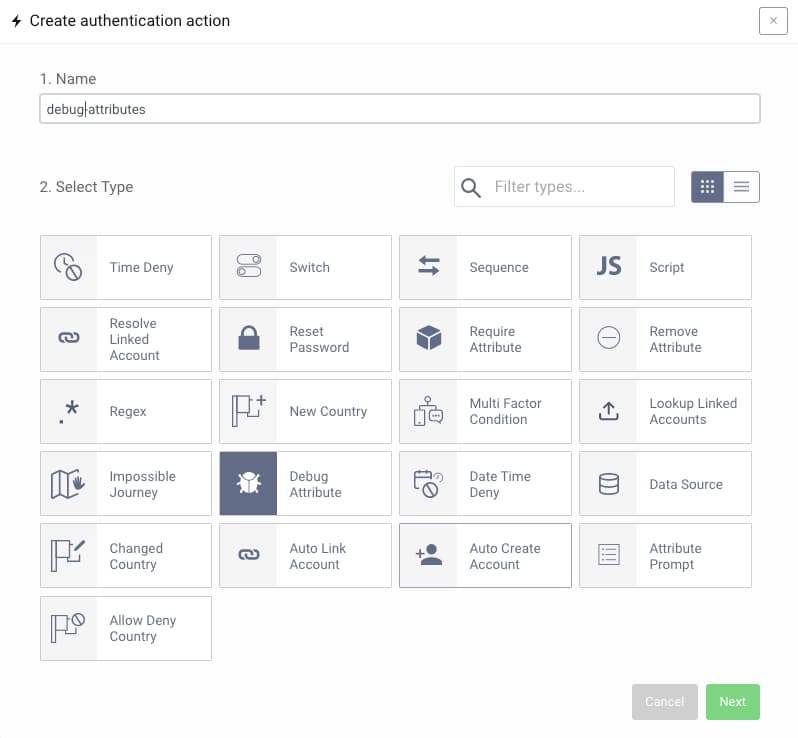Screen dimensions: 798x738
Task: Click the Reset Password lock icon
Action: tap(248, 339)
